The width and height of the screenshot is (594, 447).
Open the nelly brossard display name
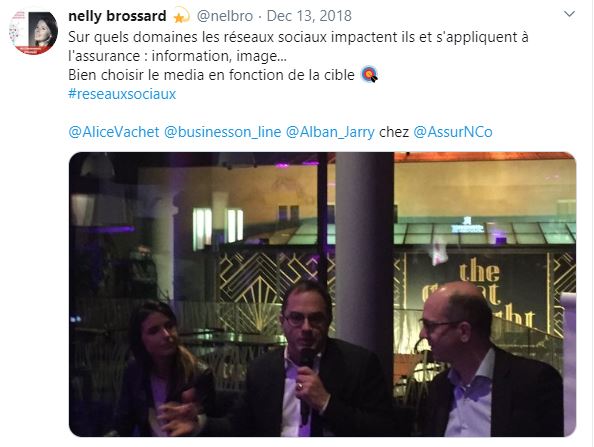117,16
